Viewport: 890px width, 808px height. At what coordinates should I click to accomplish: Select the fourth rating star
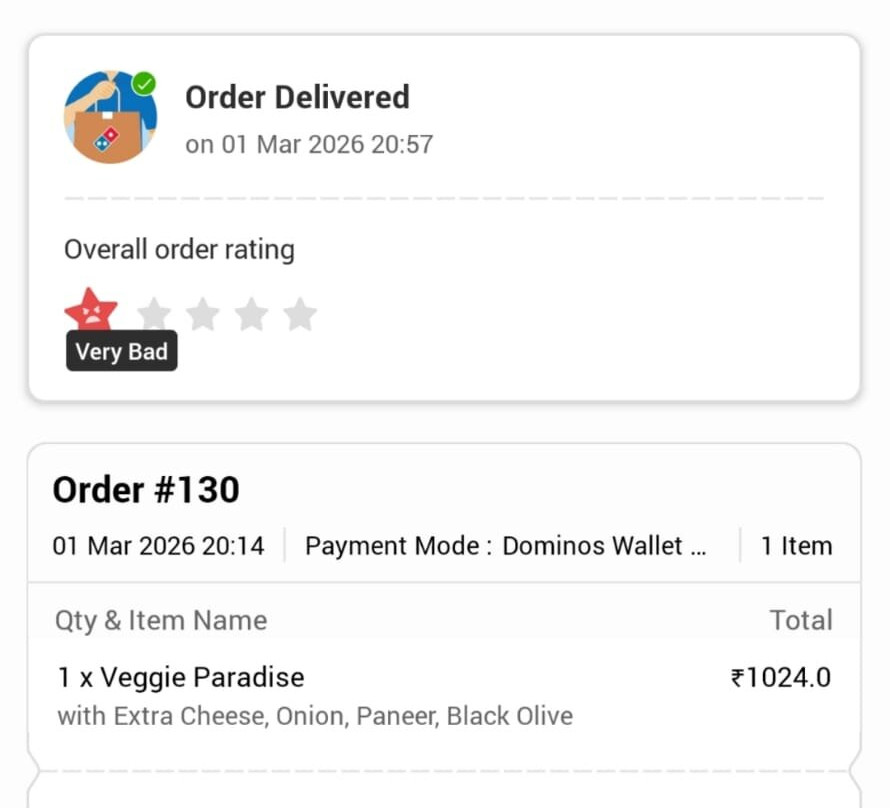[251, 314]
